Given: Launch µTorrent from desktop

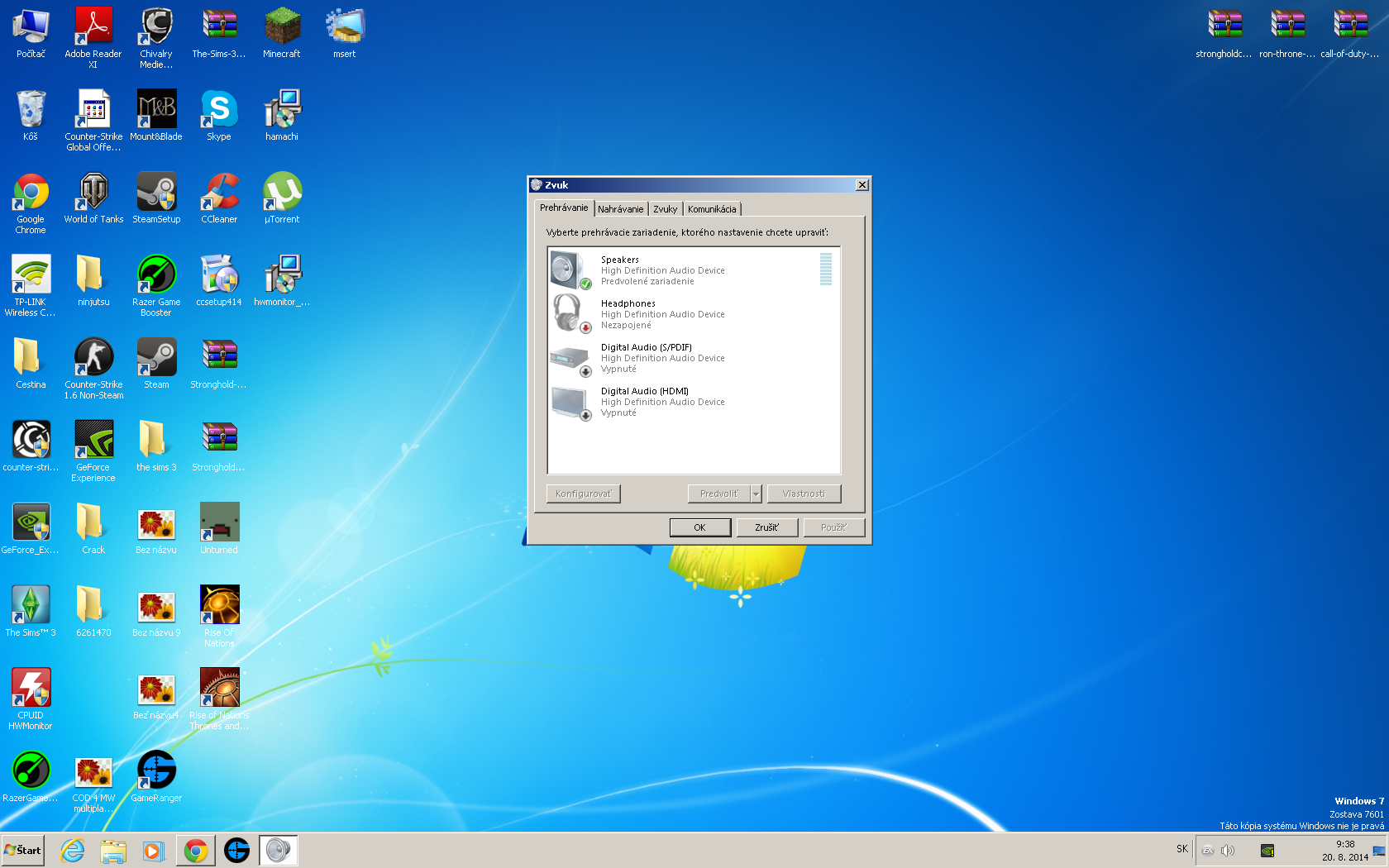Looking at the screenshot, I should pos(282,198).
